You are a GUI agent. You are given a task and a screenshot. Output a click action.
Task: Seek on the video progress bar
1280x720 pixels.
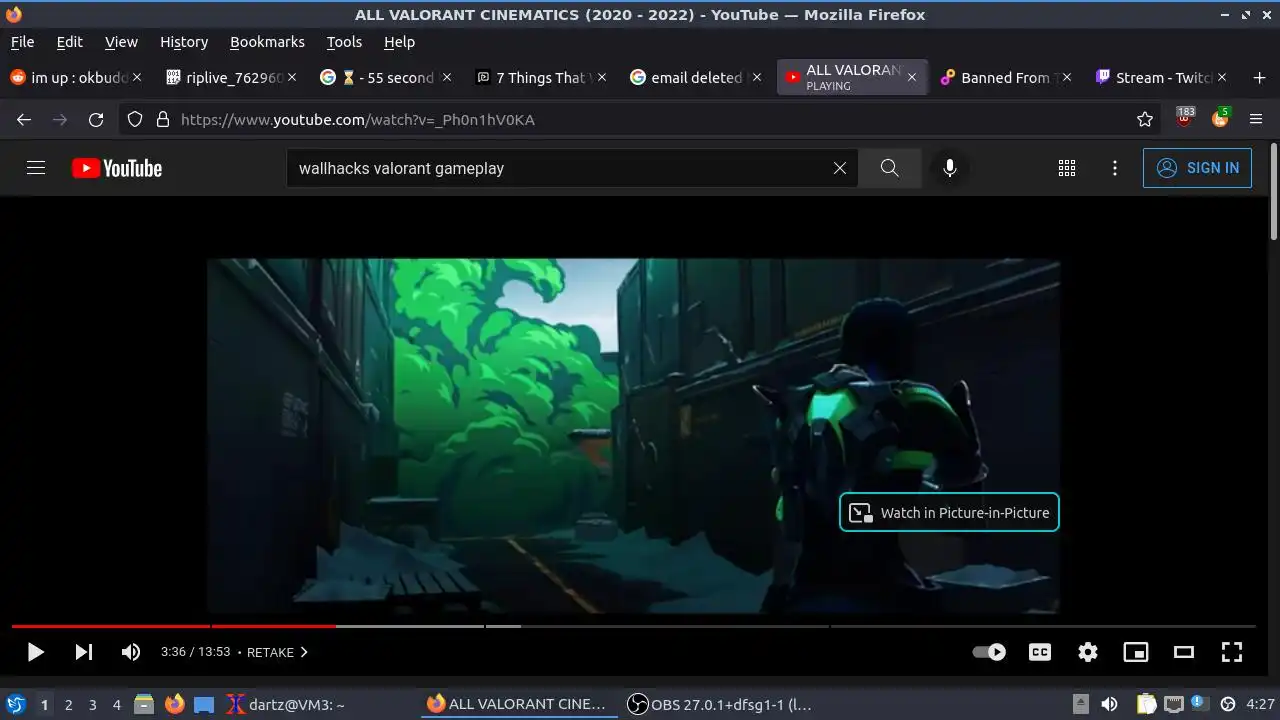coord(634,626)
